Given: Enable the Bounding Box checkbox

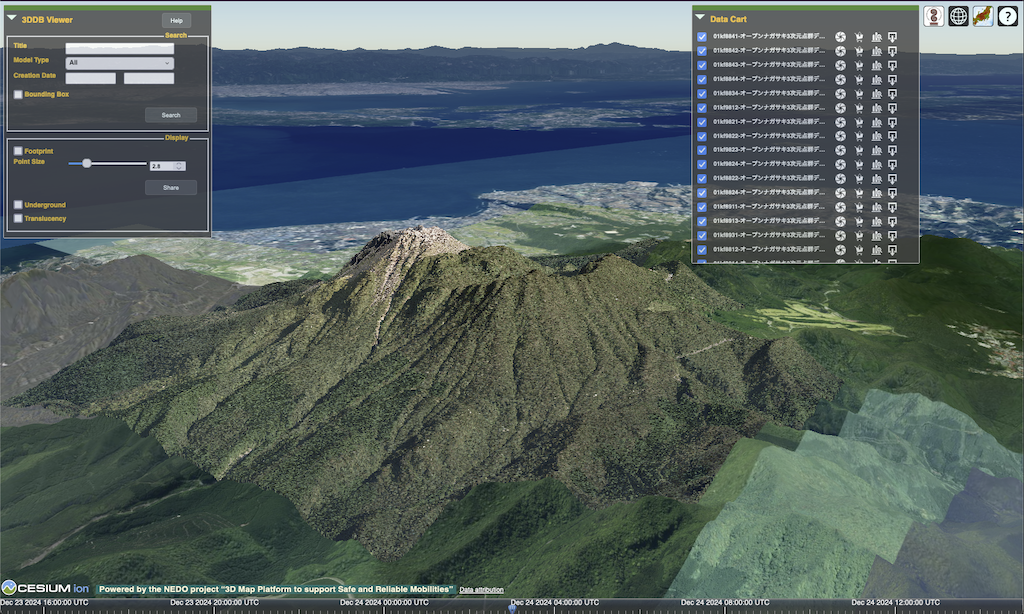Looking at the screenshot, I should [18, 95].
